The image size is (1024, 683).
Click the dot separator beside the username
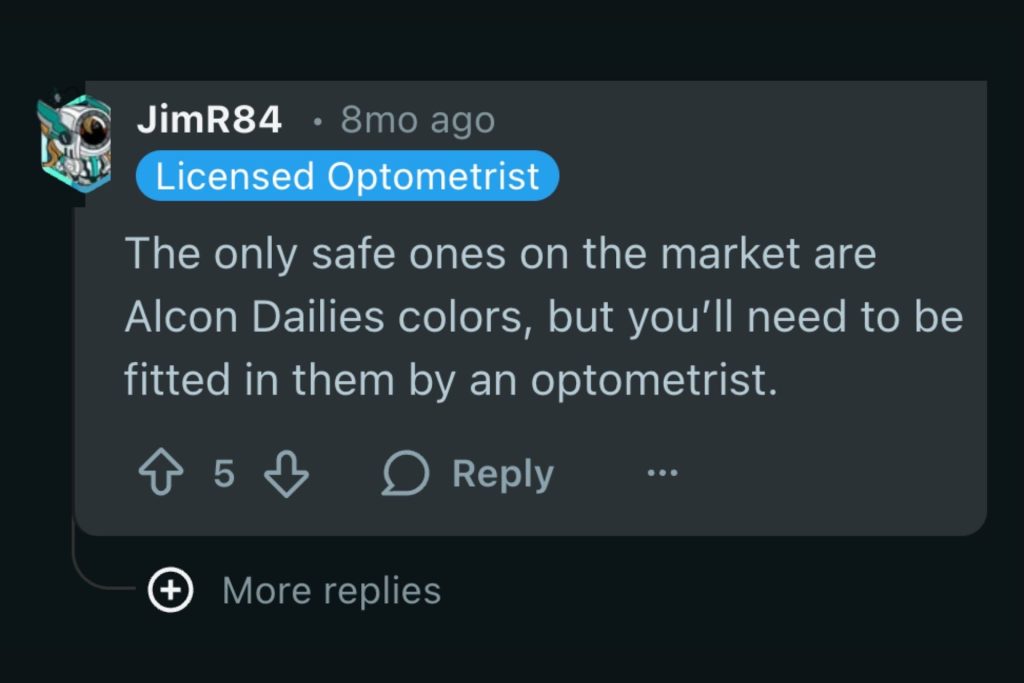tap(317, 122)
